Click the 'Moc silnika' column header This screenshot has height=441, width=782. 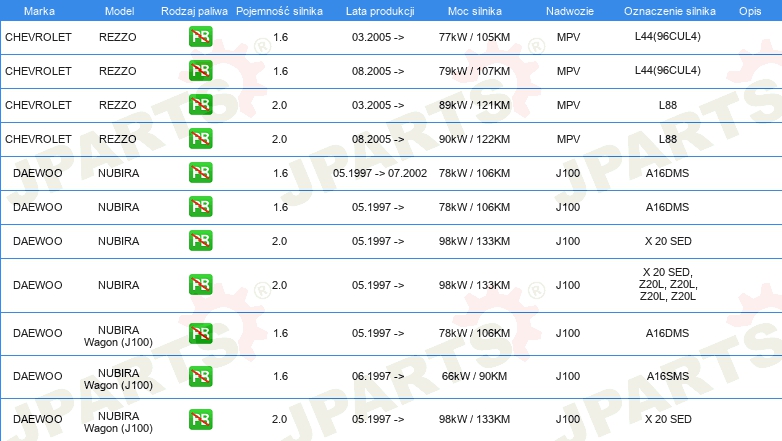[x=475, y=11]
